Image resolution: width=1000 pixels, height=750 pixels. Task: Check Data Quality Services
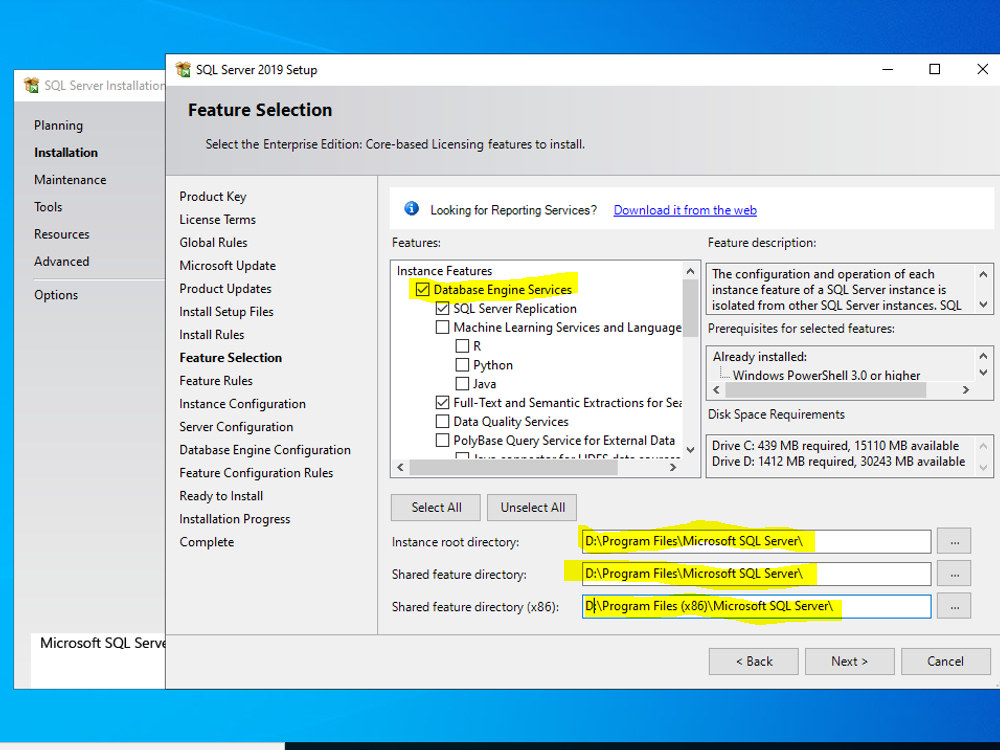click(x=442, y=421)
